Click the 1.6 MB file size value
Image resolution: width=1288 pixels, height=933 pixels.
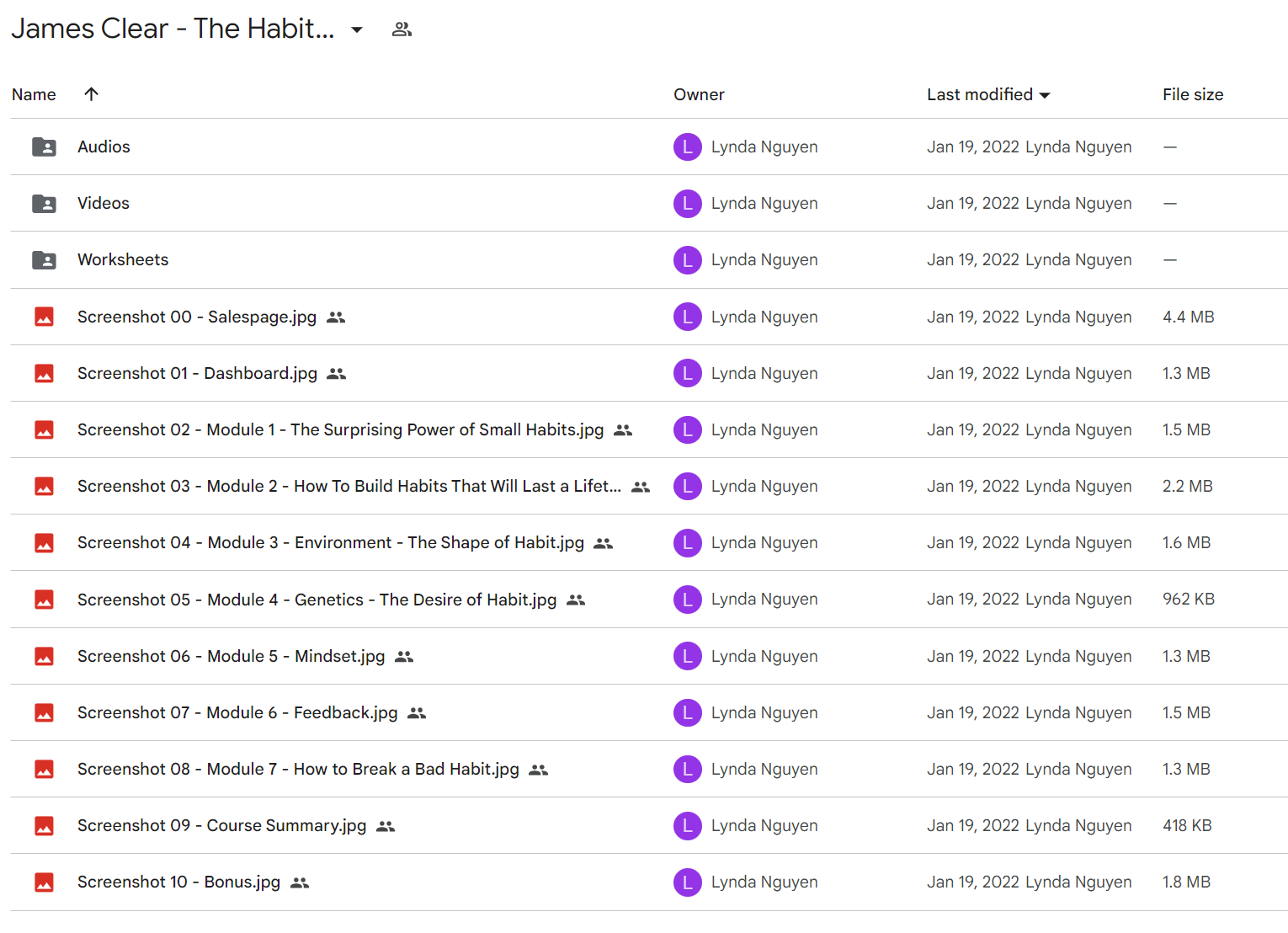tap(1186, 542)
